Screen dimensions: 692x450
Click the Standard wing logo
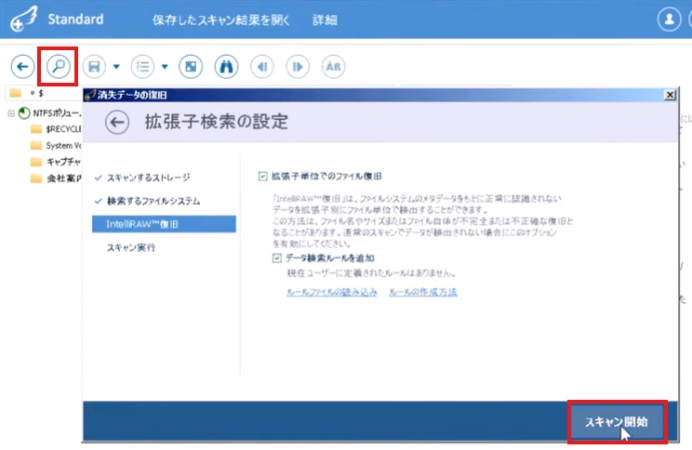point(24,19)
